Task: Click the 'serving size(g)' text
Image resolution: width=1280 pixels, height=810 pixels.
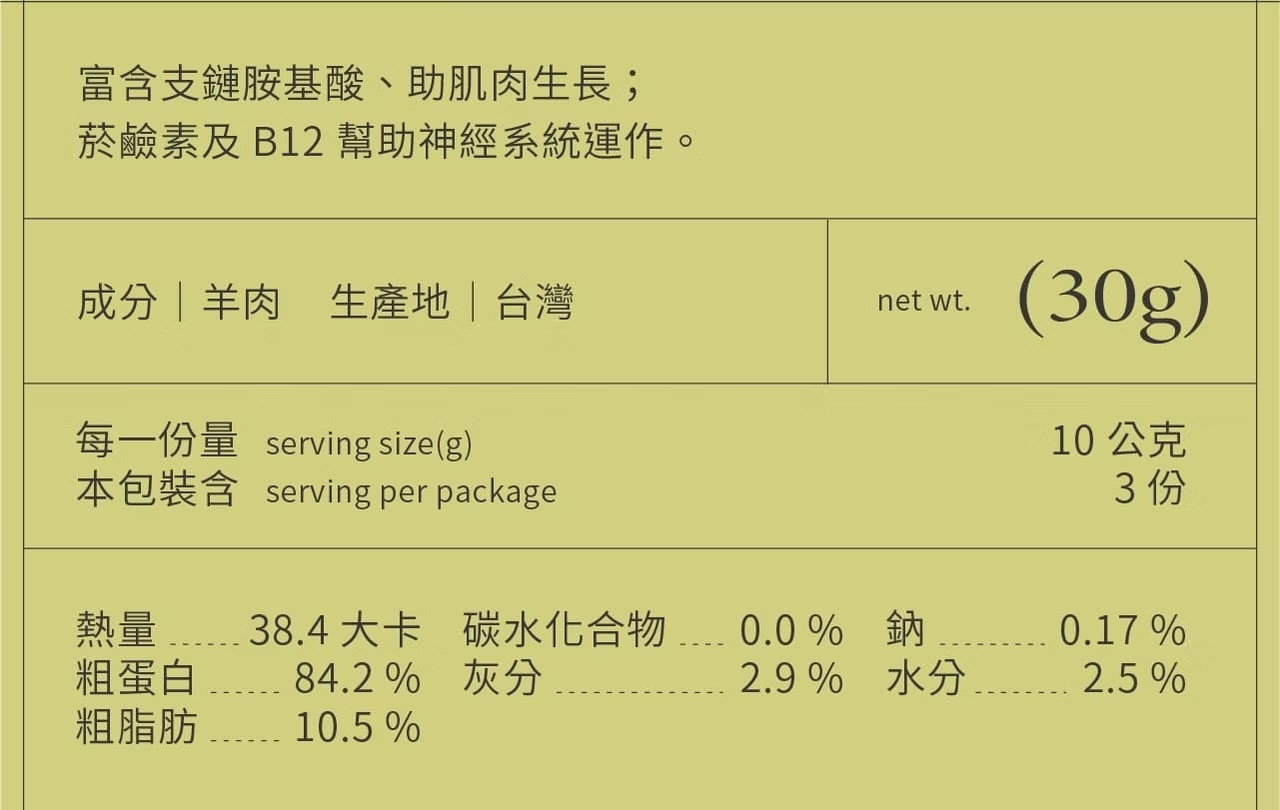Action: (368, 443)
